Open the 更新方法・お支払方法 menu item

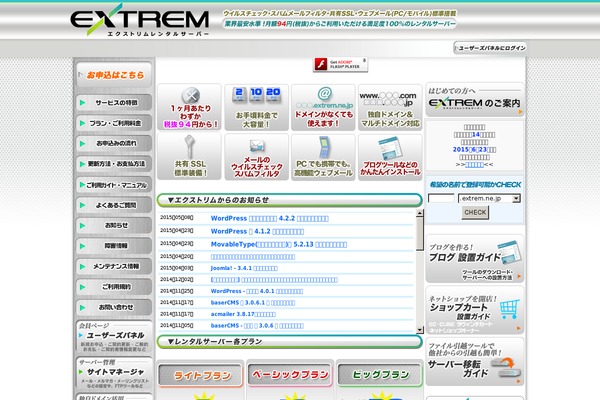114,164
